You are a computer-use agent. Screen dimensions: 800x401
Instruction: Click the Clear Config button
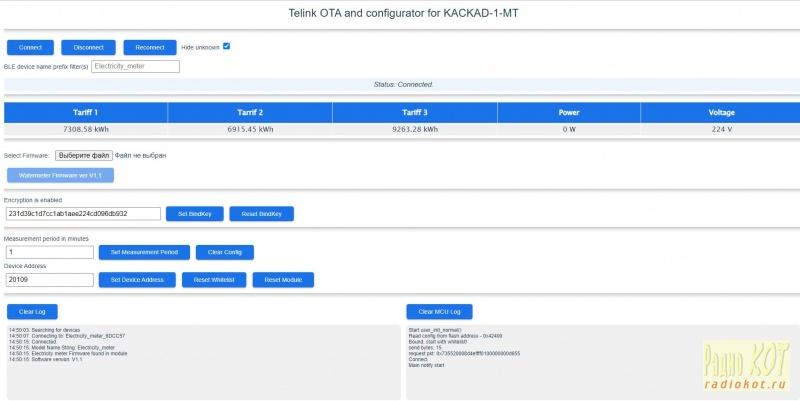[x=225, y=252]
